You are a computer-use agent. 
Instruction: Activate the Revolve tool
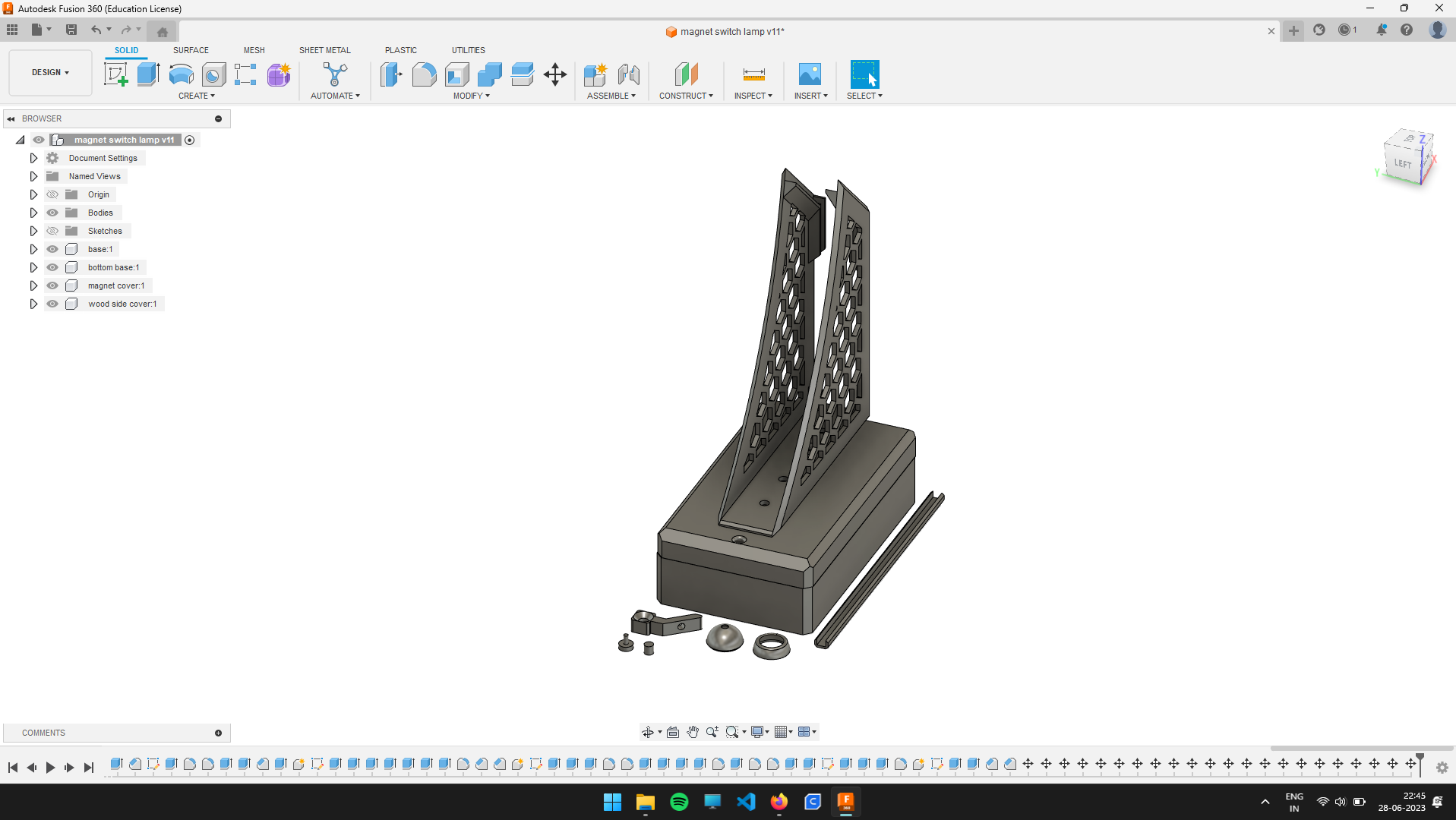point(181,74)
